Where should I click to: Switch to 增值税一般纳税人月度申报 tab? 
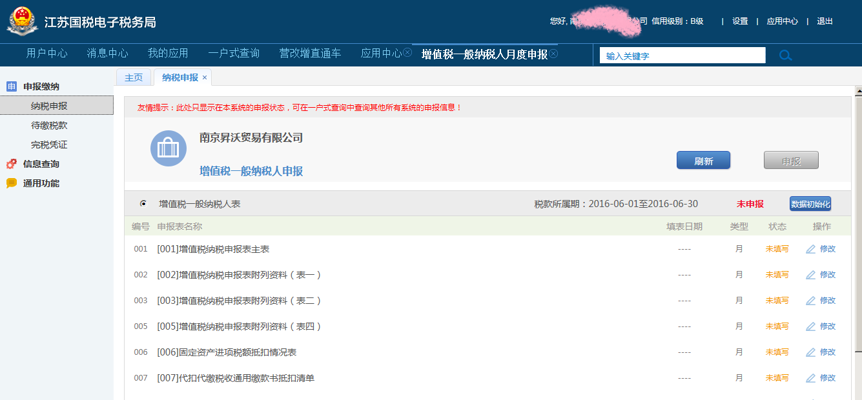pyautogui.click(x=484, y=54)
